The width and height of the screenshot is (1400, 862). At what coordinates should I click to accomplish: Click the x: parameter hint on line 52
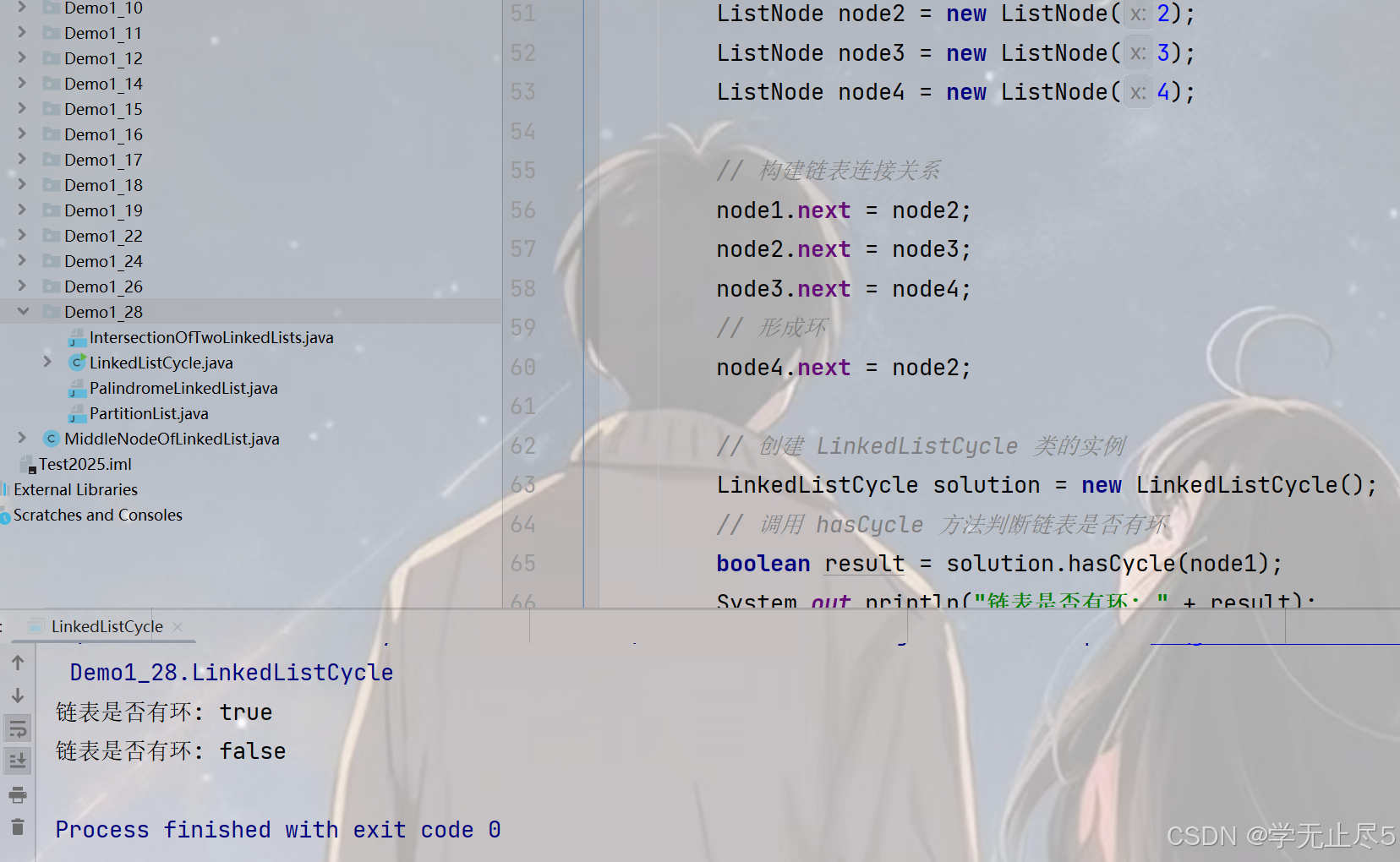[1138, 53]
